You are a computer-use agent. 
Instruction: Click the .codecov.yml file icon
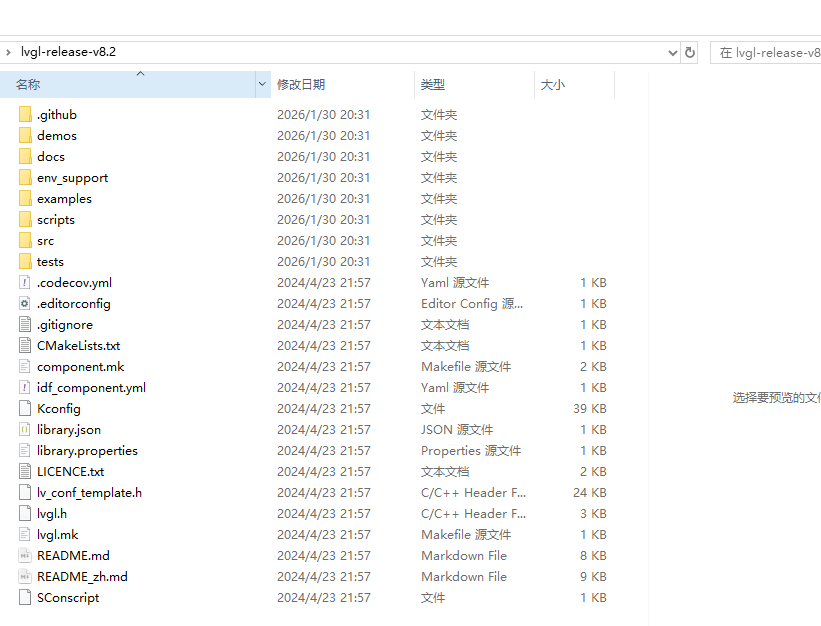(25, 283)
